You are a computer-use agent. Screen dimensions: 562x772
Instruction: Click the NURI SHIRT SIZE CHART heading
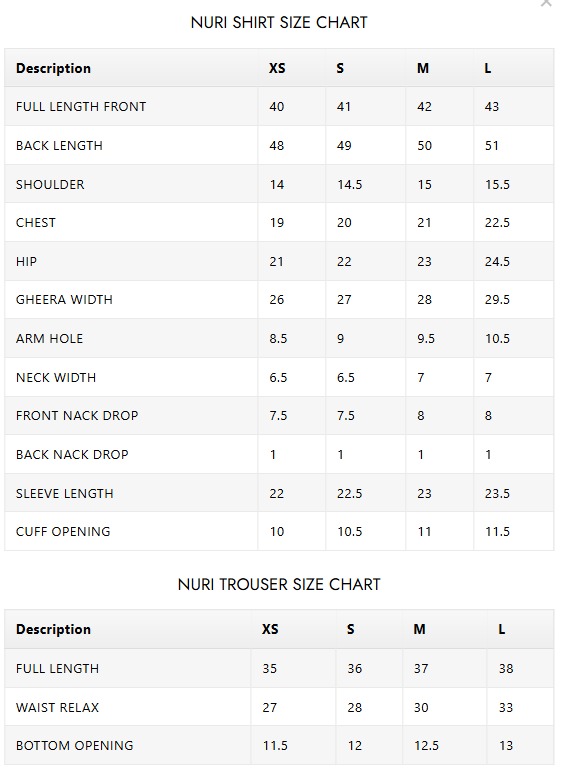(x=279, y=23)
